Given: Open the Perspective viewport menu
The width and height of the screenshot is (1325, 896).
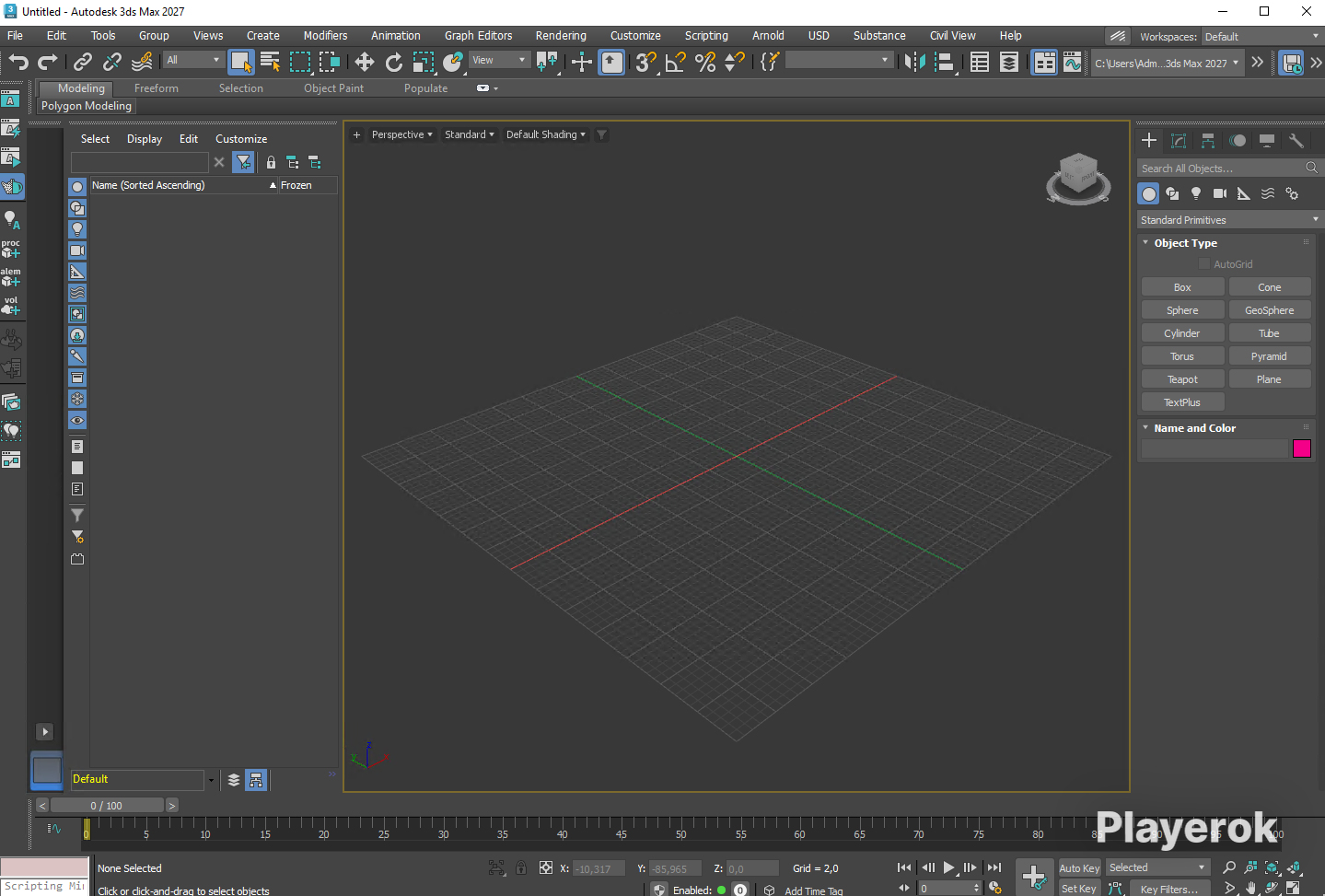Looking at the screenshot, I should 401,134.
